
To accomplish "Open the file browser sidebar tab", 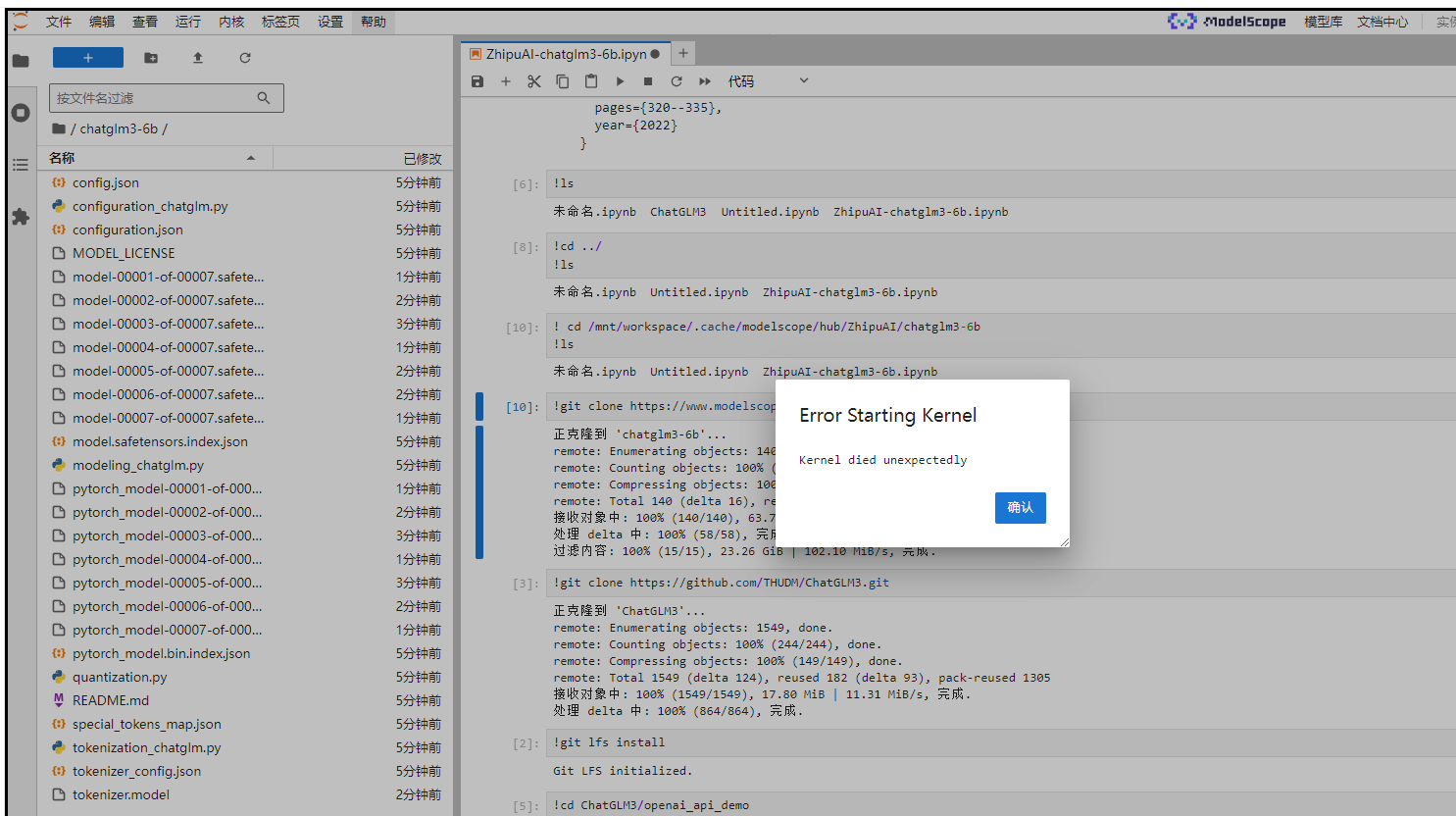I will pyautogui.click(x=21, y=61).
